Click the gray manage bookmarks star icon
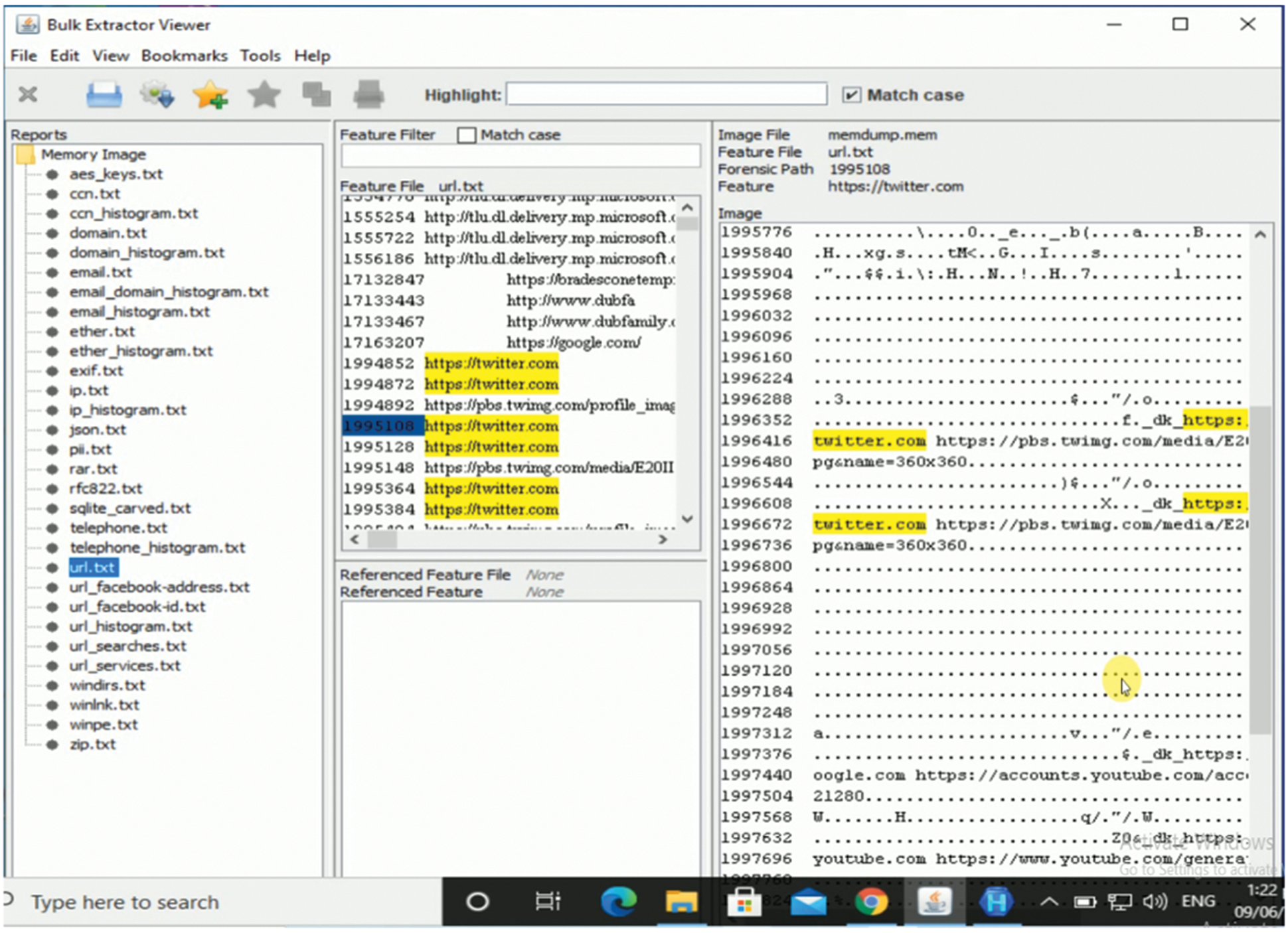The width and height of the screenshot is (1288, 933). 264,94
